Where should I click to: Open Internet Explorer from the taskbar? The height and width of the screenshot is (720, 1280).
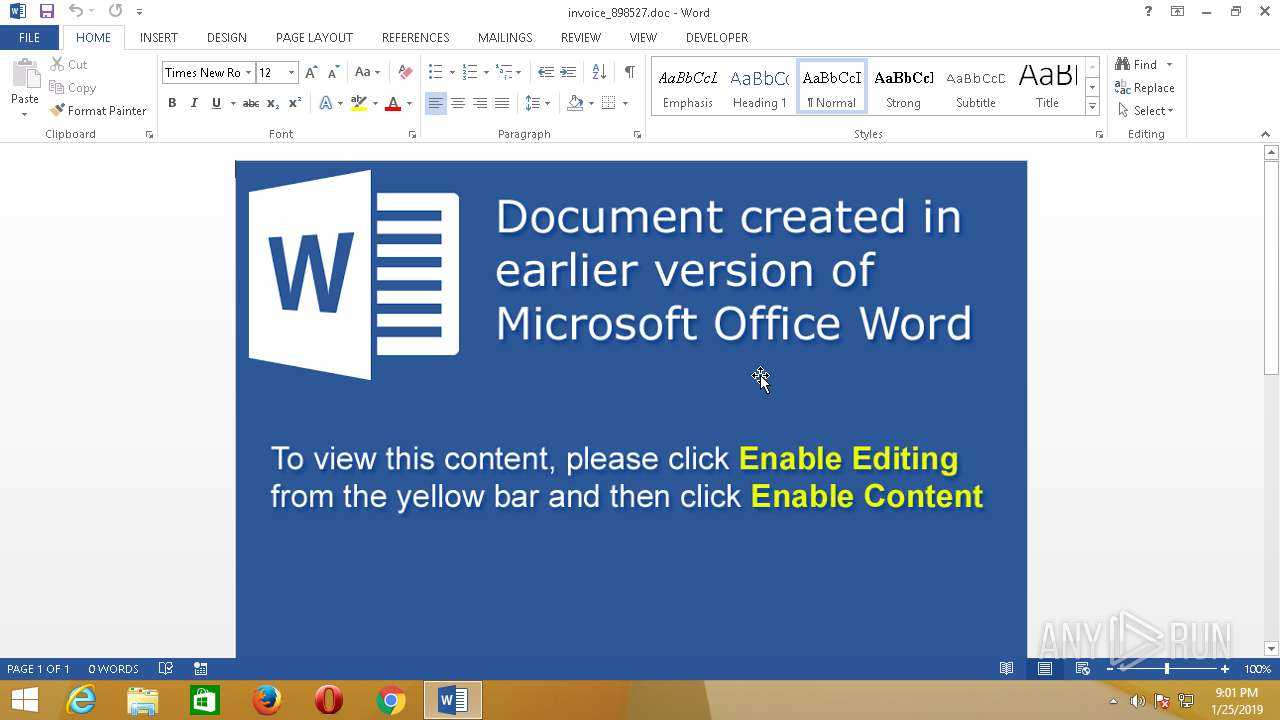coord(81,700)
